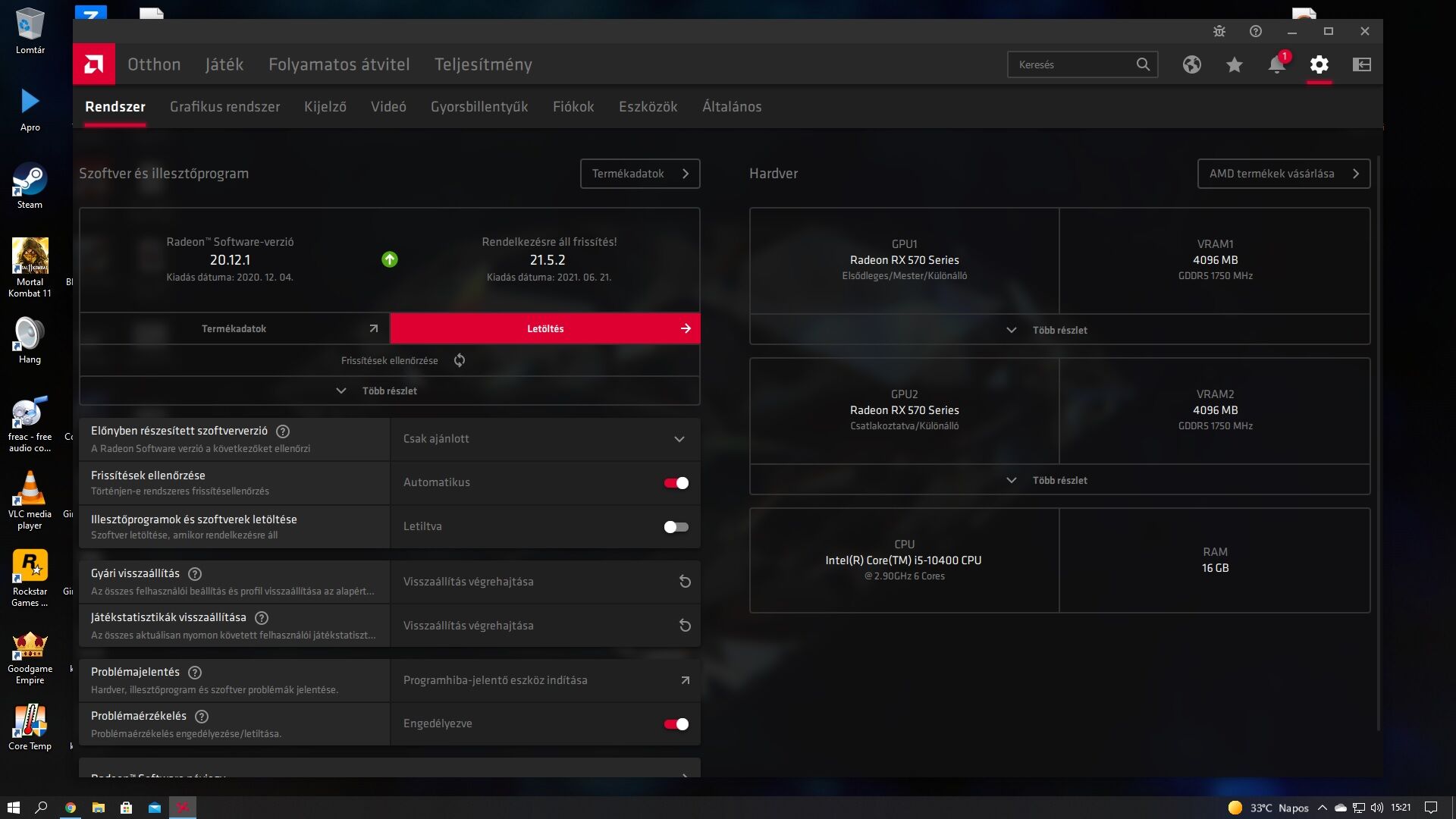Click the search magnifier icon
The width and height of the screenshot is (1456, 819).
[x=1143, y=64]
